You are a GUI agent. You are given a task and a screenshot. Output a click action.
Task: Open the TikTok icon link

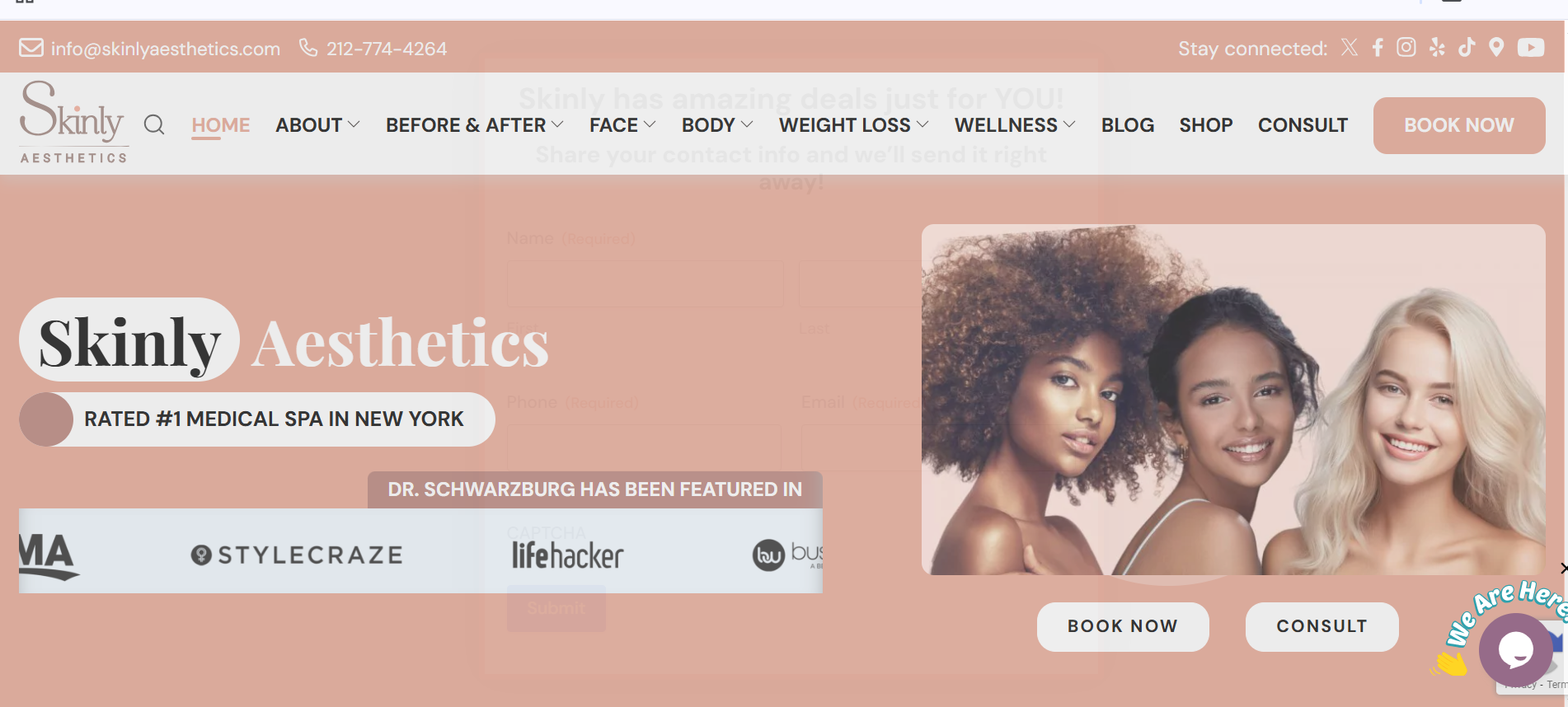point(1467,48)
